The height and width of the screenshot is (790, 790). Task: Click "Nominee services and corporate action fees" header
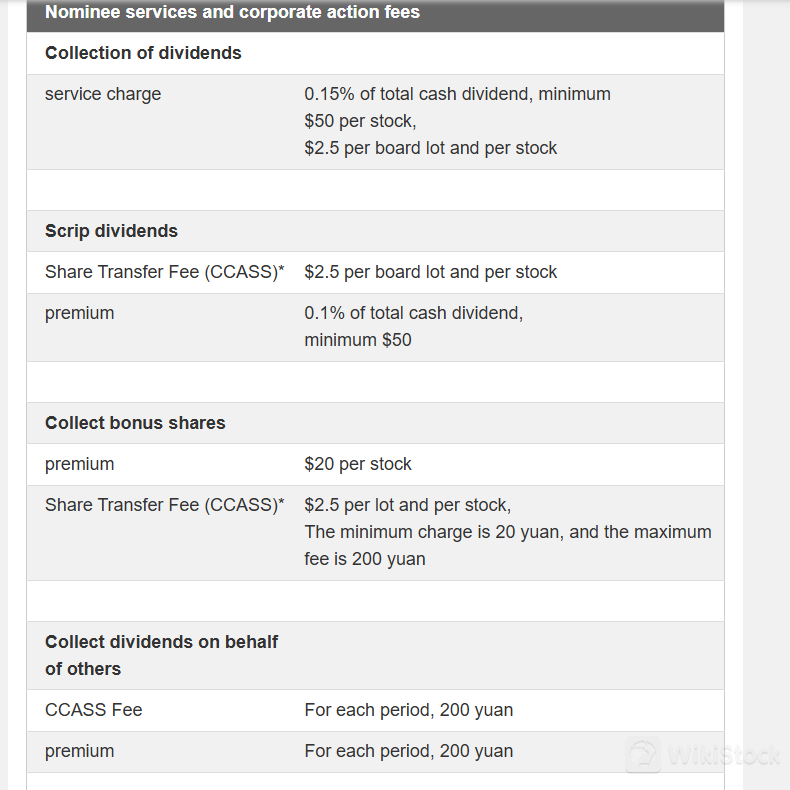click(232, 13)
